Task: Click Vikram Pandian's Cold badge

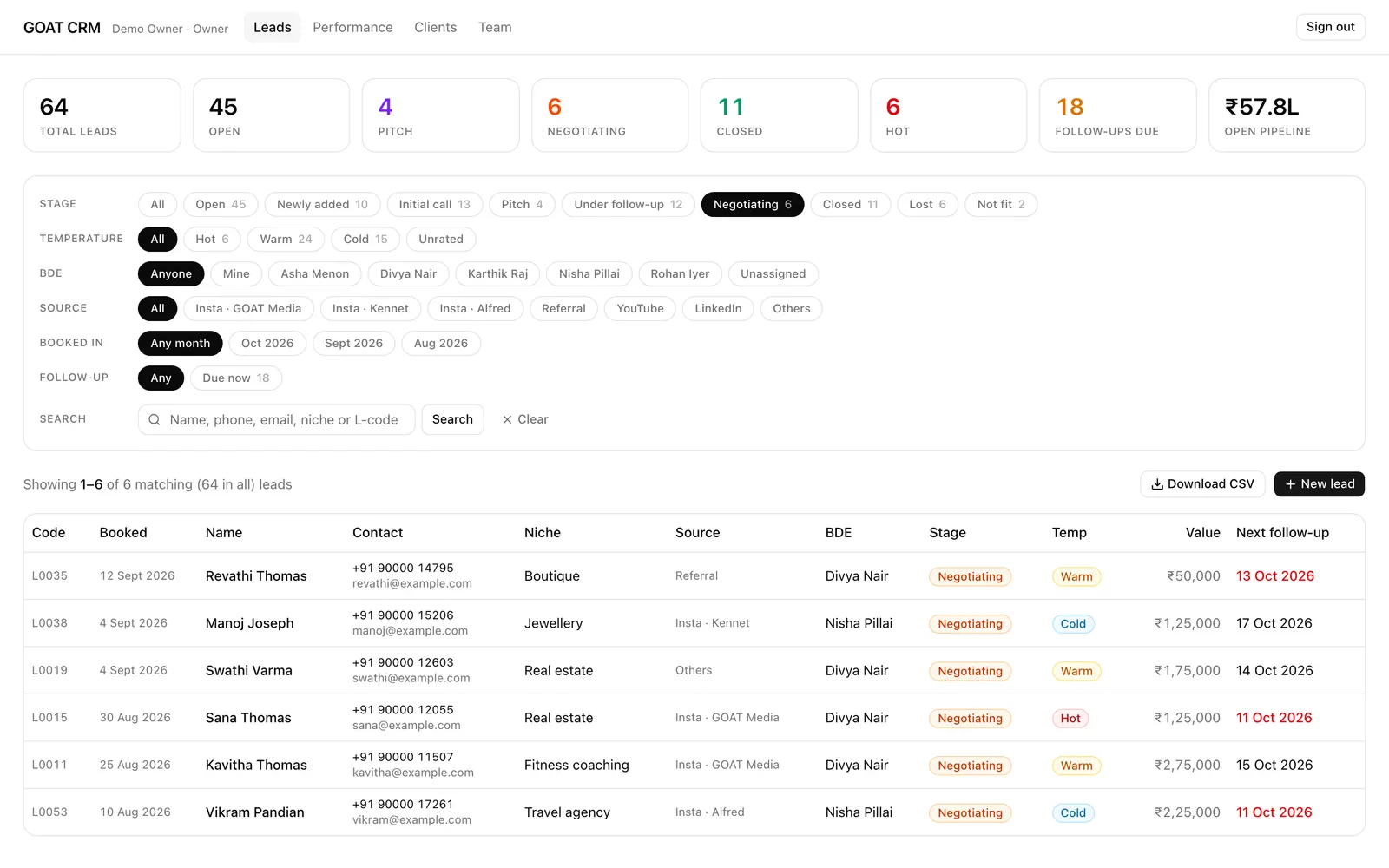Action: (x=1073, y=813)
